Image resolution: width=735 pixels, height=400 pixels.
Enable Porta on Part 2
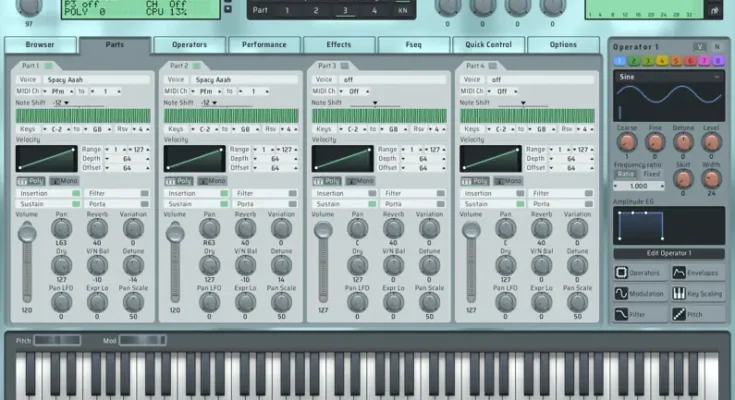[292, 204]
